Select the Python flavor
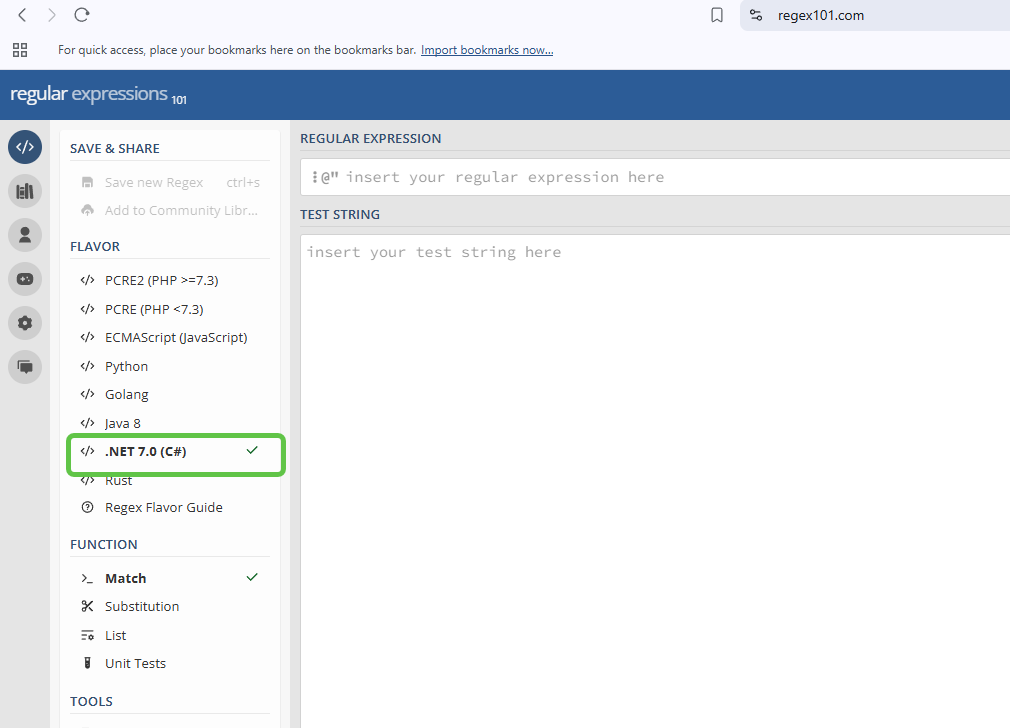The width and height of the screenshot is (1010, 728). pos(126,366)
